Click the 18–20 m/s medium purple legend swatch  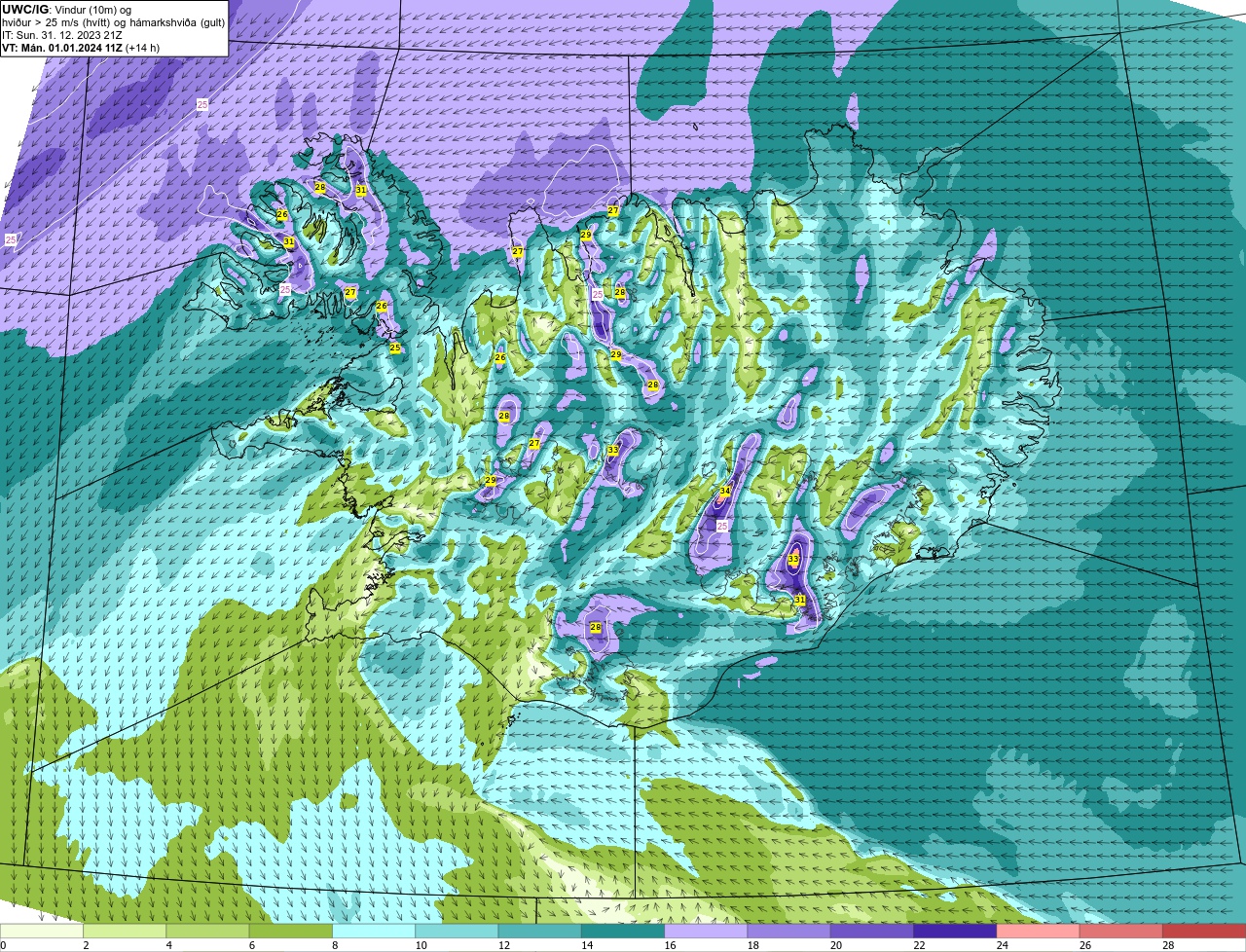[788, 932]
